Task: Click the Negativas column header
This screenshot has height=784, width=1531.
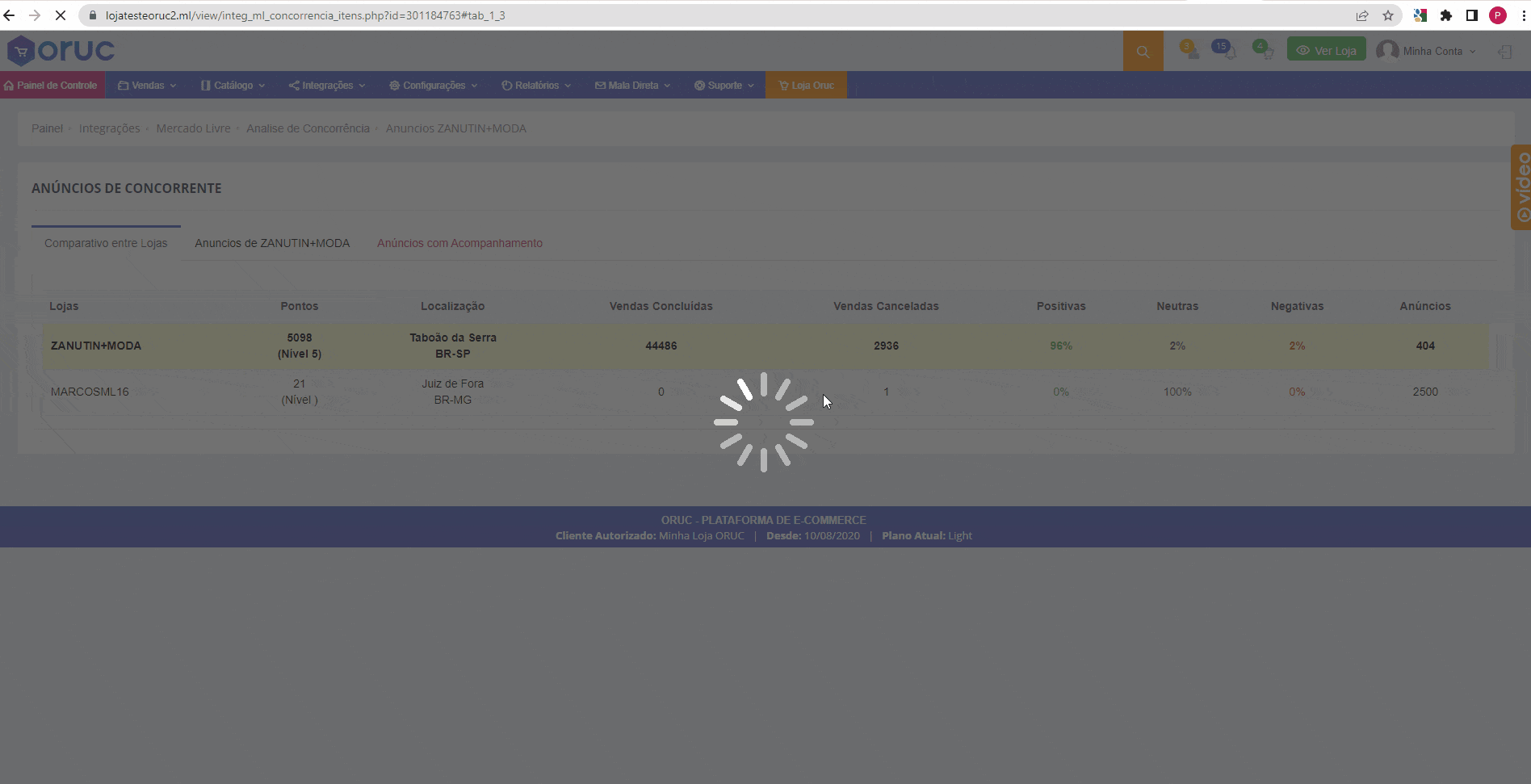Action: pyautogui.click(x=1297, y=306)
